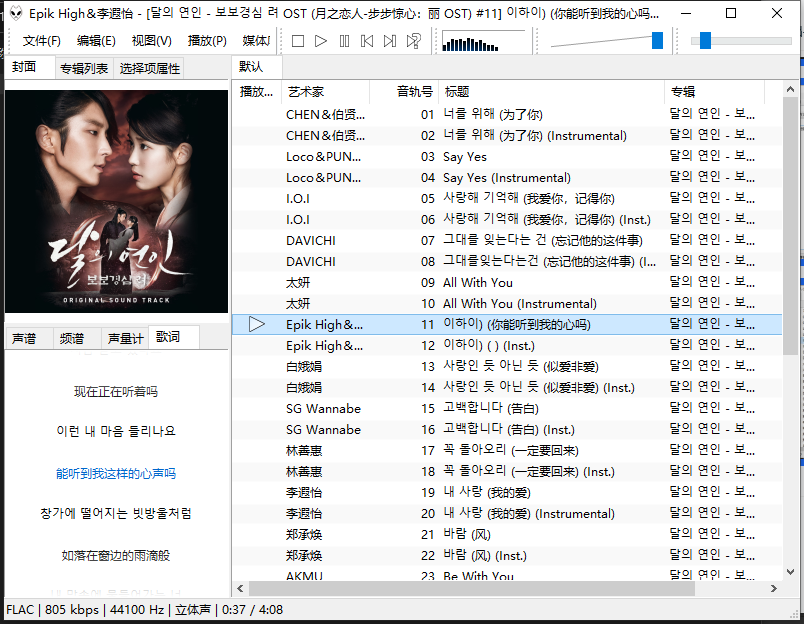This screenshot has height=624, width=804.
Task: Open the 声量计 tab
Action: pos(125,338)
